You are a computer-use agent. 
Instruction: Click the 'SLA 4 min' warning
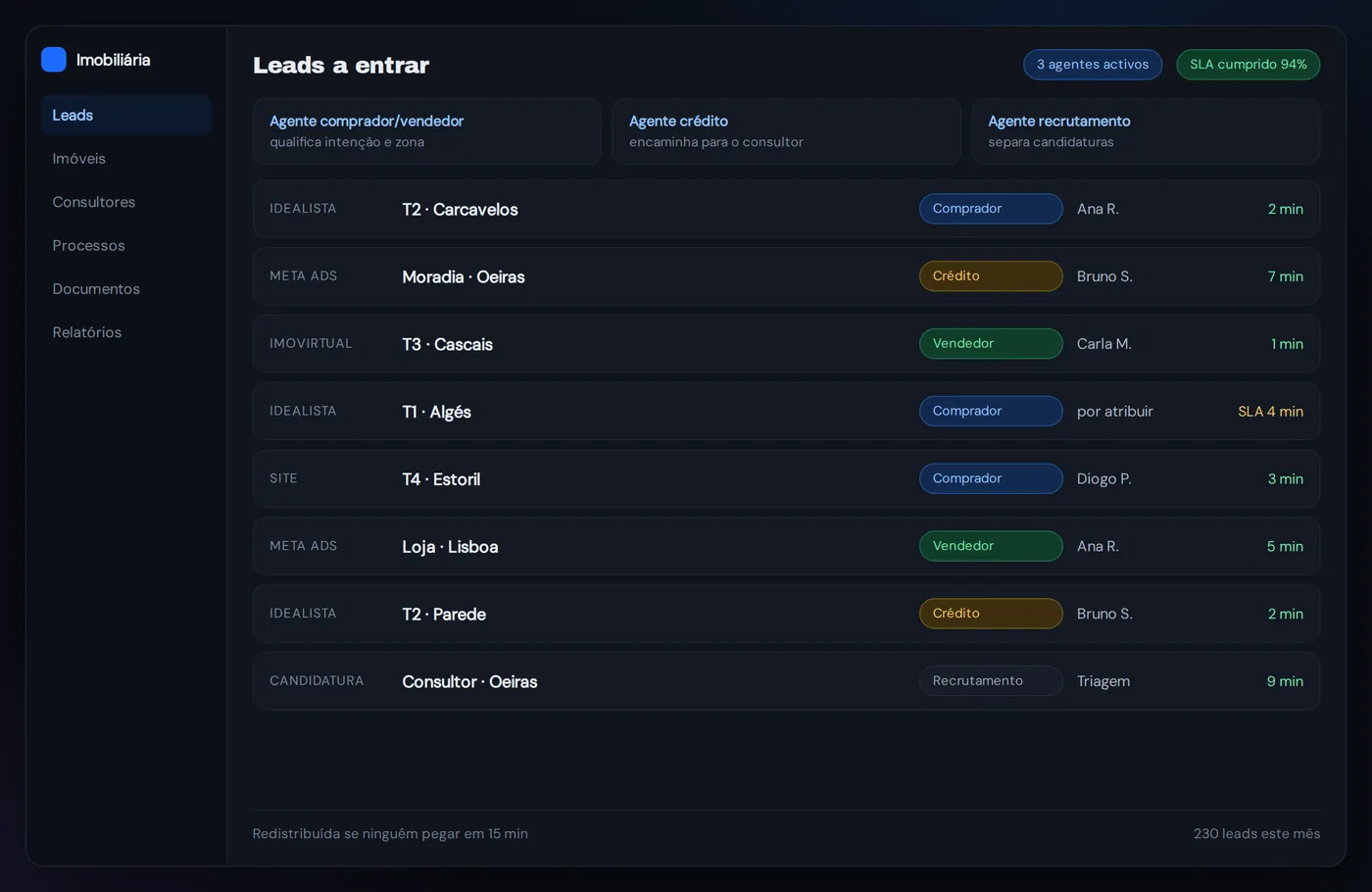(x=1270, y=412)
